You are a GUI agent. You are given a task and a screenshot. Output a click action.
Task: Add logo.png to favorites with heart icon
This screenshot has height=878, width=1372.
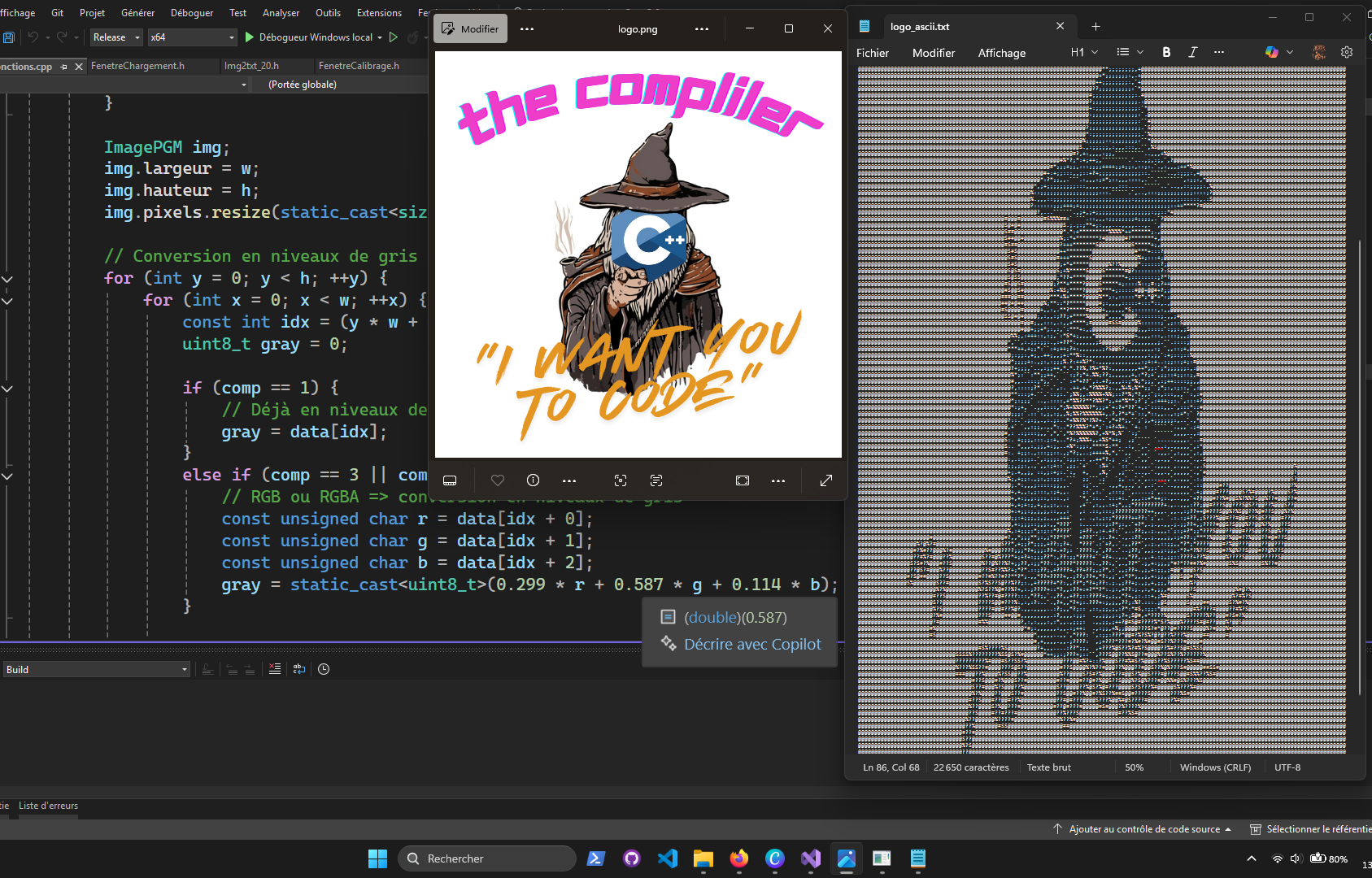(498, 480)
